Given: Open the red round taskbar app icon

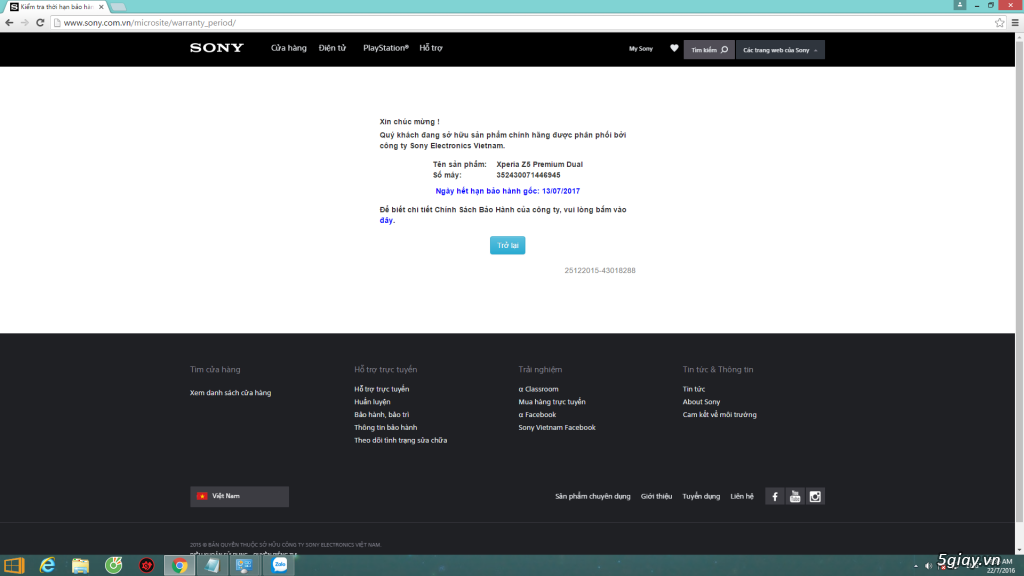Looking at the screenshot, I should click(146, 566).
